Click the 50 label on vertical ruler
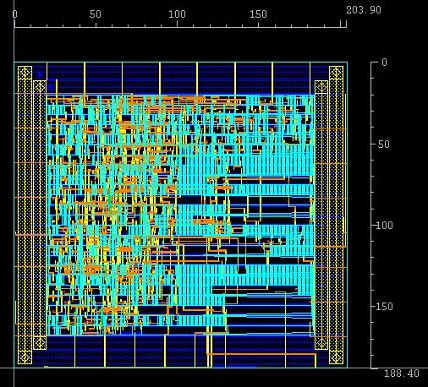 coord(384,144)
